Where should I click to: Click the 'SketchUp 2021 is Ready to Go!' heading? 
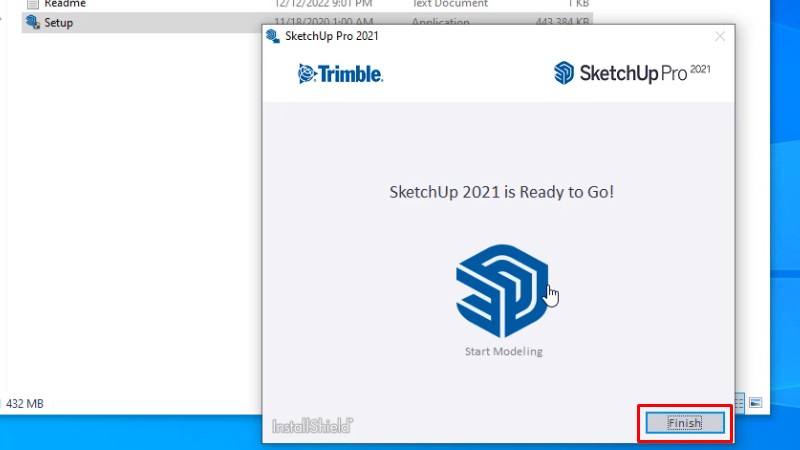pos(501,191)
